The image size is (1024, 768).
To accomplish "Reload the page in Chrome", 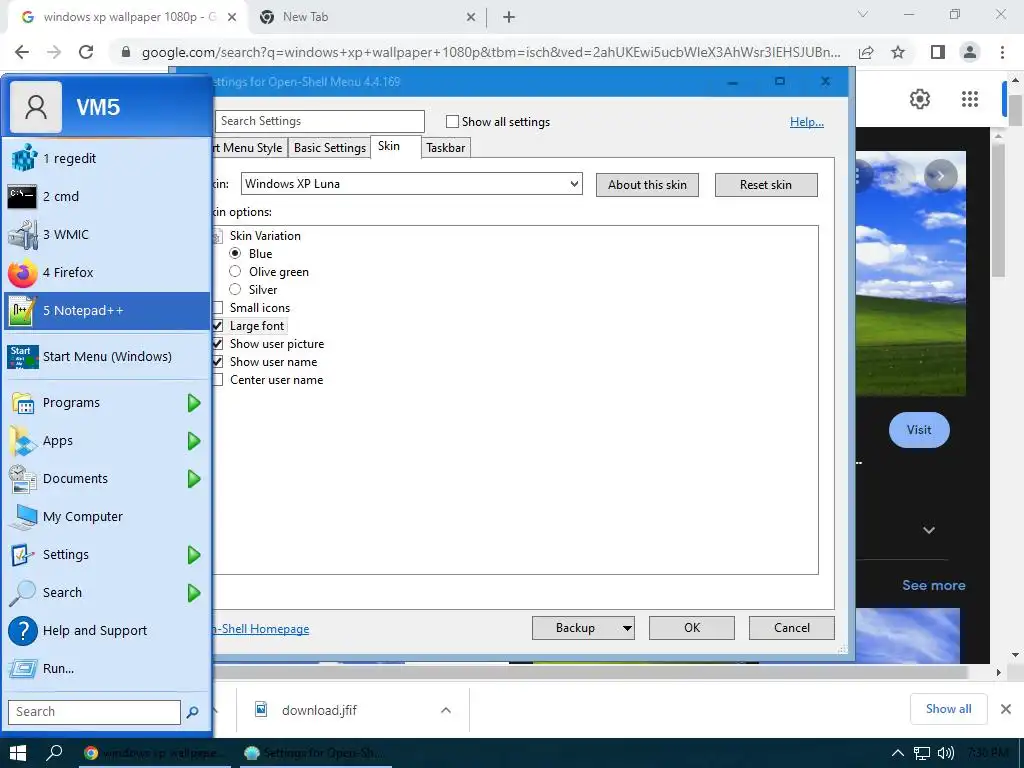I will (86, 52).
